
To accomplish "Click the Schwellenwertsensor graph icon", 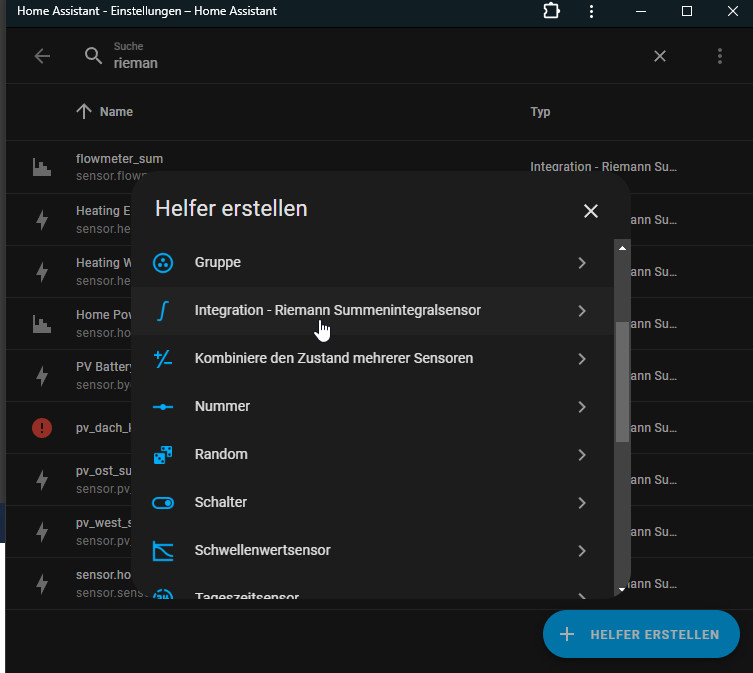I will coord(162,551).
